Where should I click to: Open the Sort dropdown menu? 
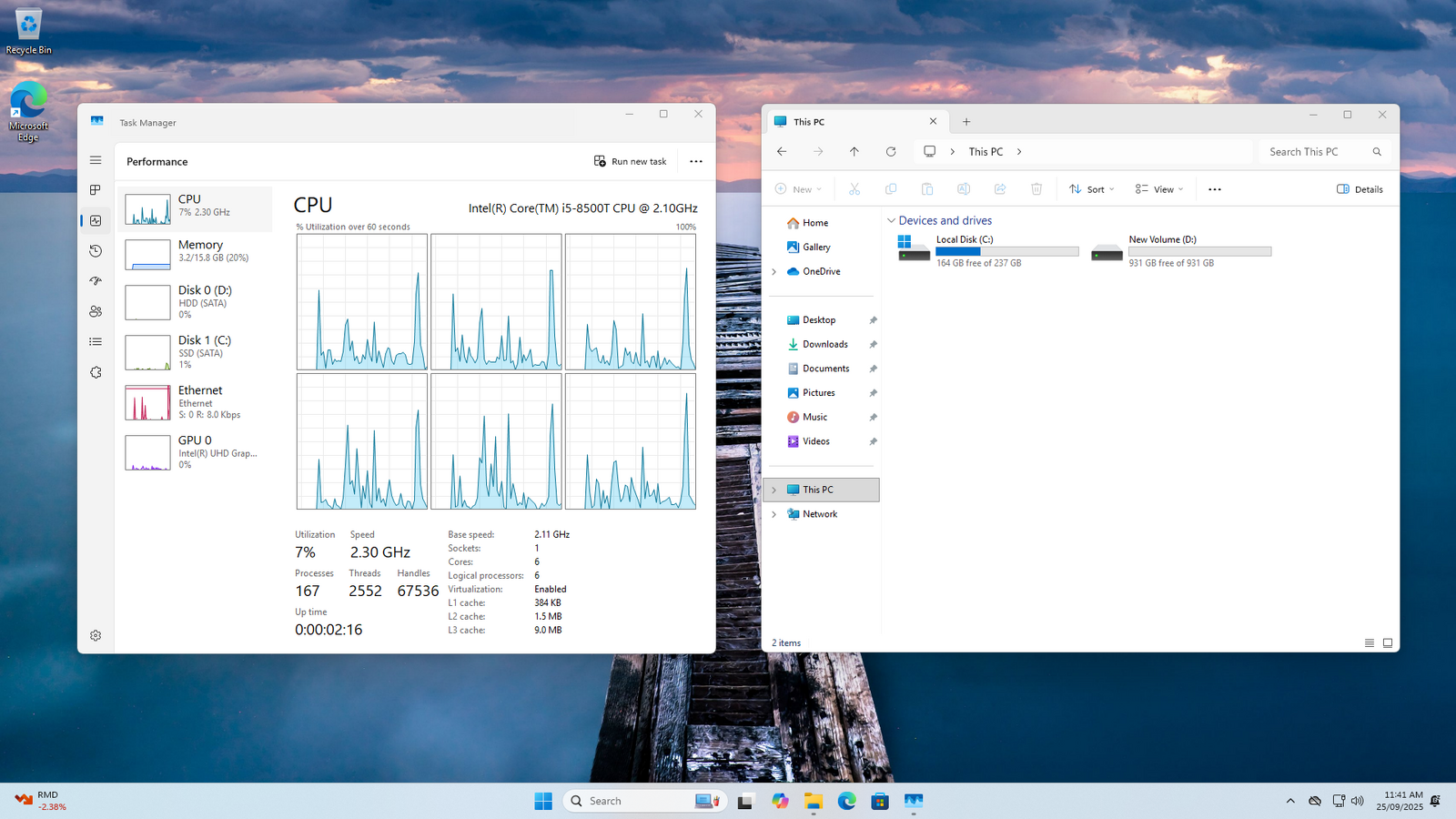pyautogui.click(x=1092, y=189)
